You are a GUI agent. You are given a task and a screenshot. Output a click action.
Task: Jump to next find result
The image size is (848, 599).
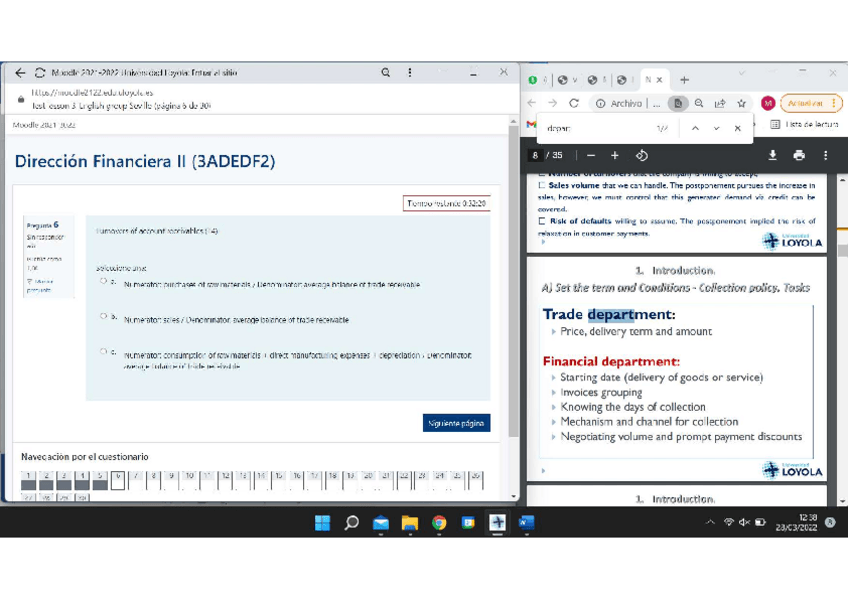(x=717, y=129)
